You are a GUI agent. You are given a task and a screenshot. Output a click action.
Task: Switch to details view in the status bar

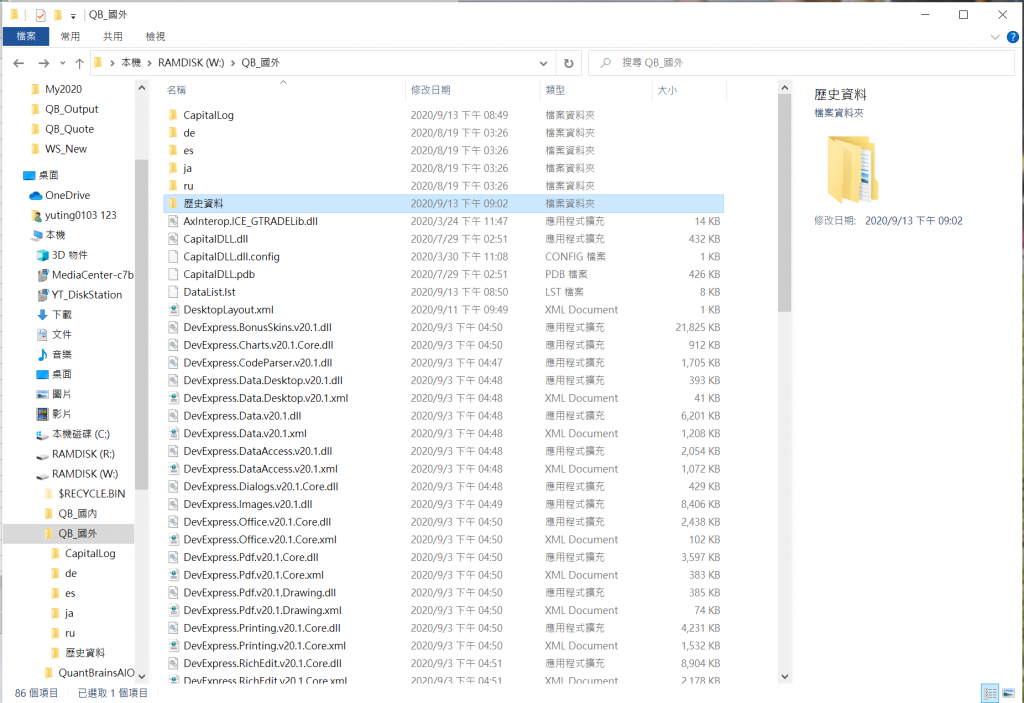(988, 692)
